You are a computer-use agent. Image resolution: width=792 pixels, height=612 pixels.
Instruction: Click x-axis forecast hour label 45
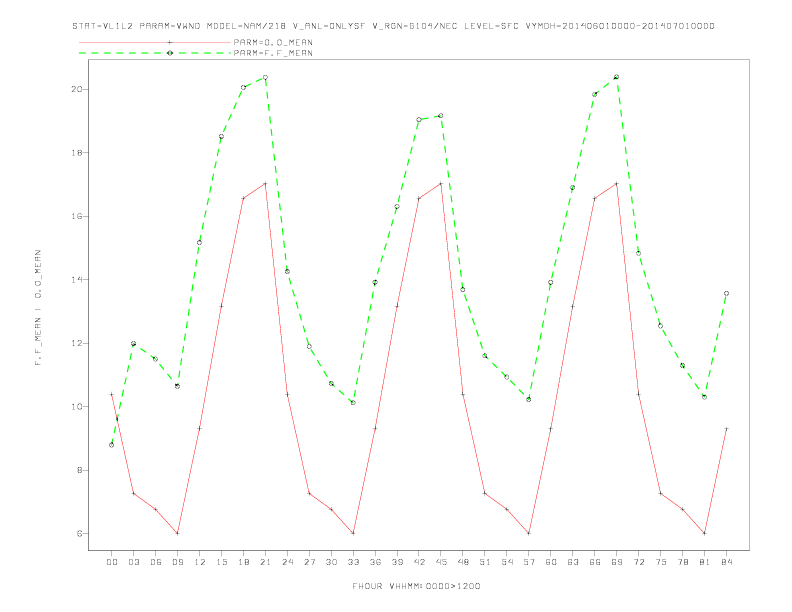pos(441,562)
